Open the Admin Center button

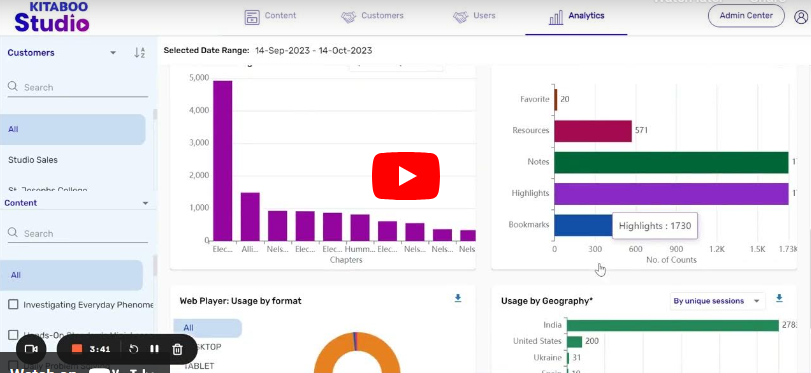[x=746, y=16]
